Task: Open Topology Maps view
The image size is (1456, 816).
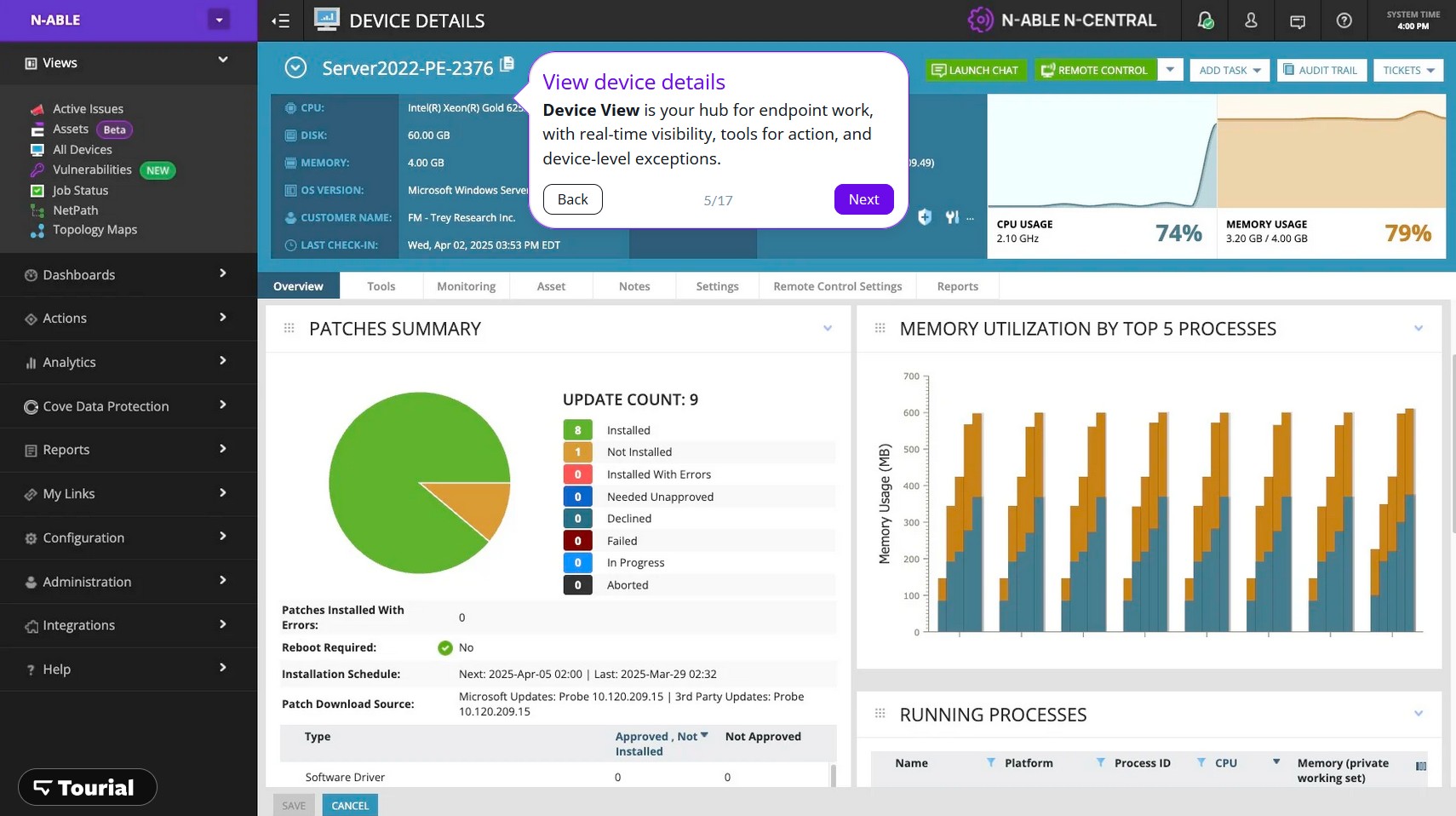Action: click(x=95, y=230)
